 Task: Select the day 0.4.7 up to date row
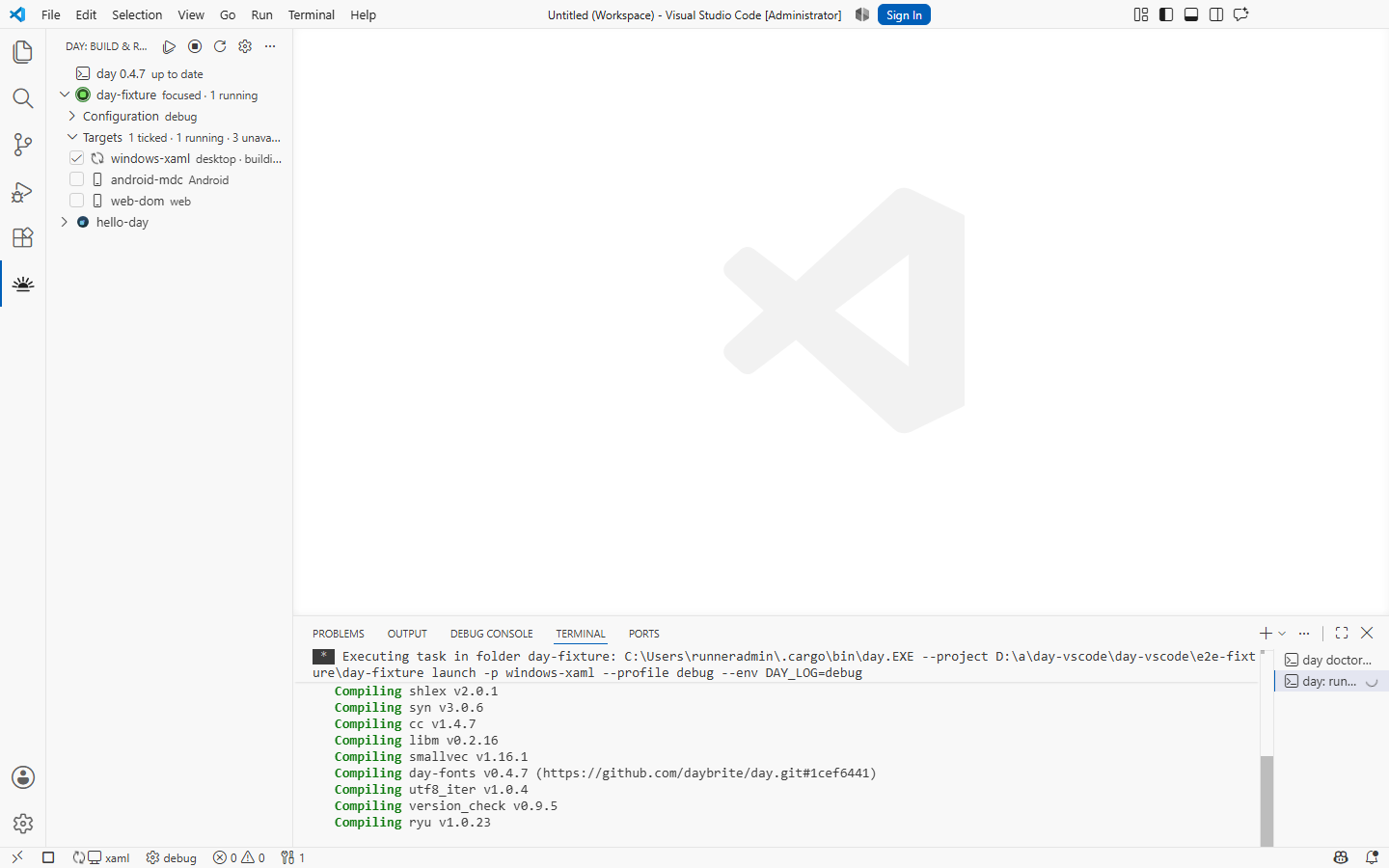[170, 73]
